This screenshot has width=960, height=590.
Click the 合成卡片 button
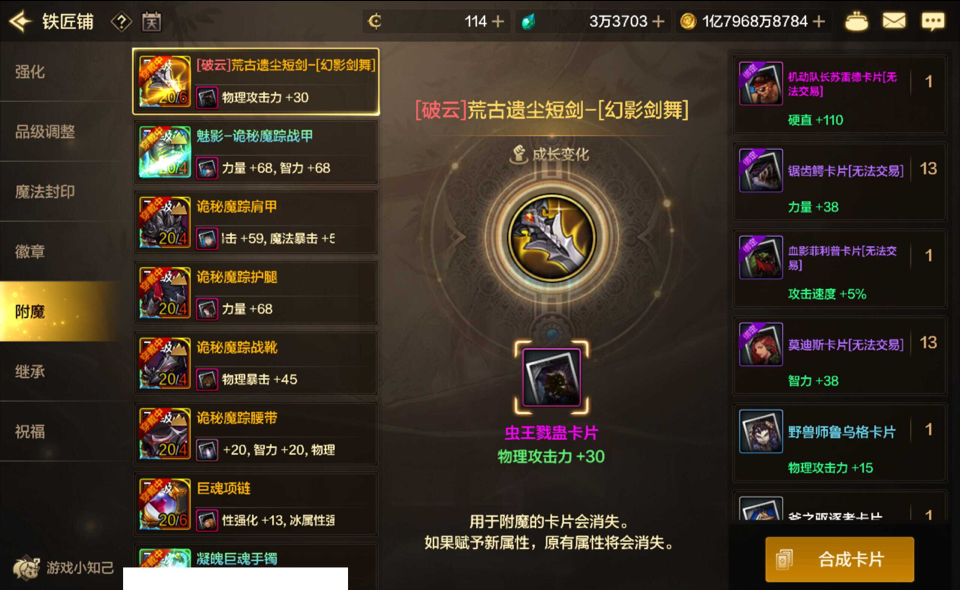pyautogui.click(x=839, y=559)
